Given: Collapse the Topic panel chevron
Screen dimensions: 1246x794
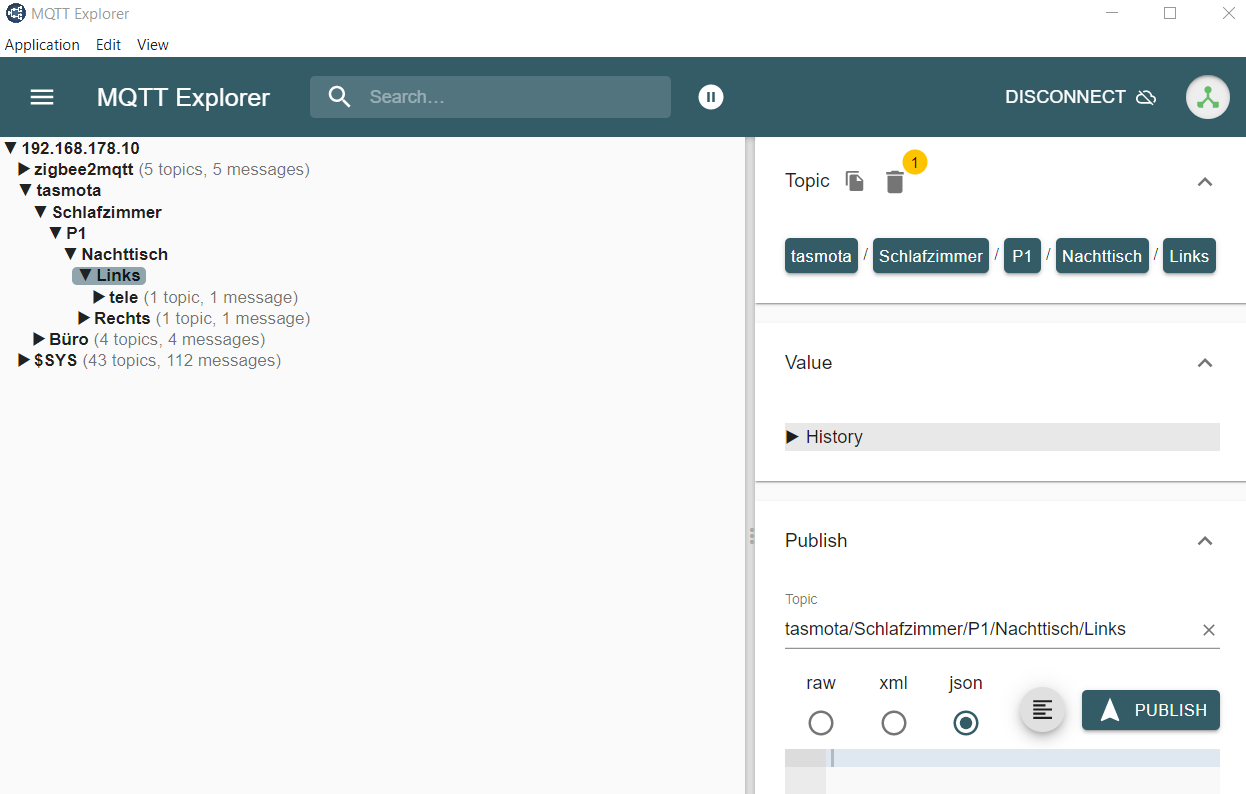Looking at the screenshot, I should point(1205,182).
